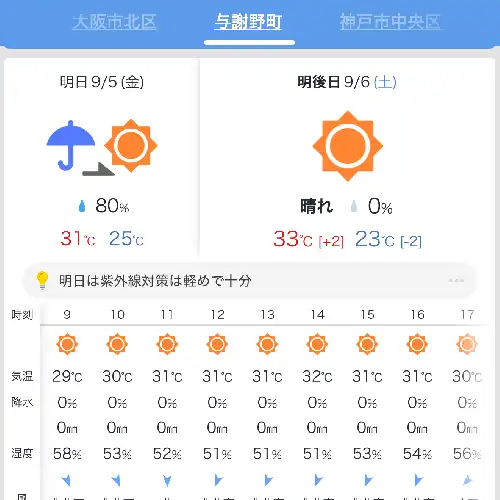500x500 pixels.
Task: Tap the gray weather transition arrow icon
Action: [x=99, y=169]
